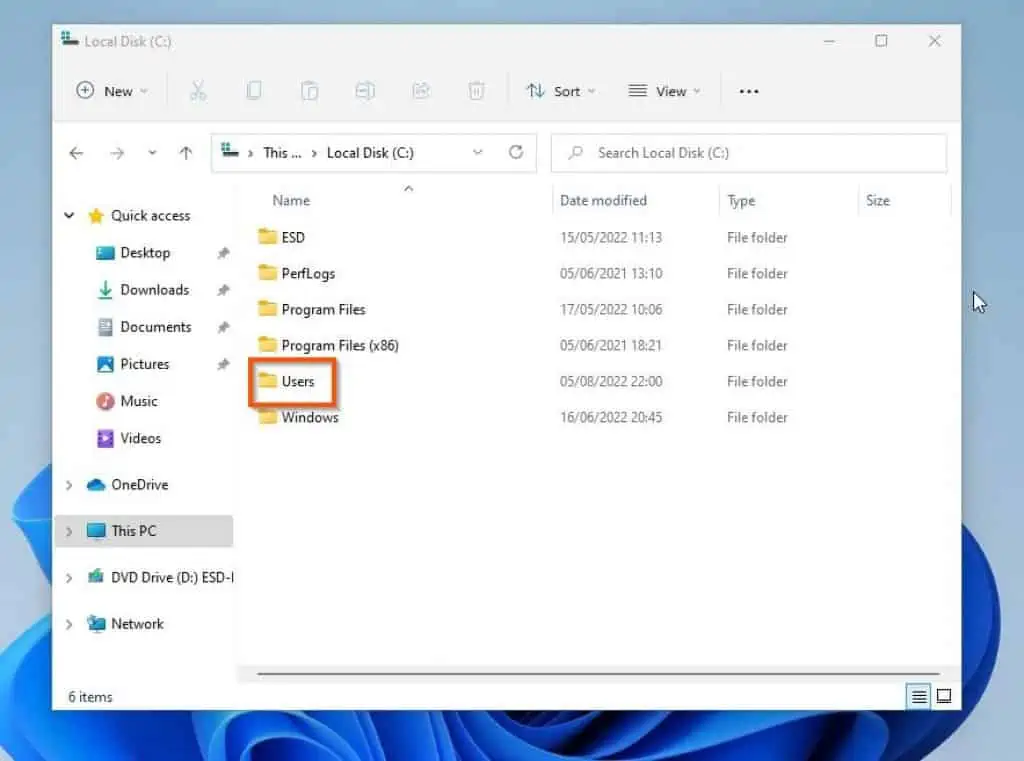Screen dimensions: 1024x761
Task: Collapse Quick access in the sidebar
Action: (x=68, y=215)
